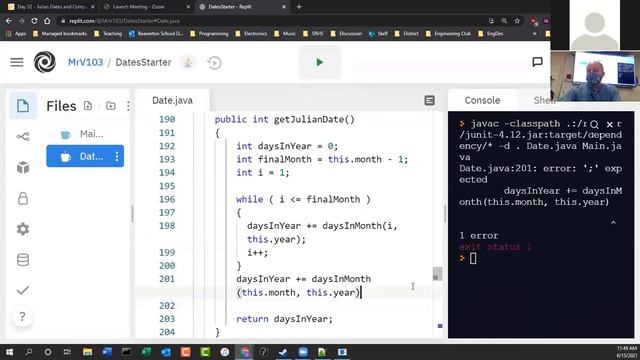The image size is (640, 360).
Task: Add a new folder in Files
Action: pos(111,106)
